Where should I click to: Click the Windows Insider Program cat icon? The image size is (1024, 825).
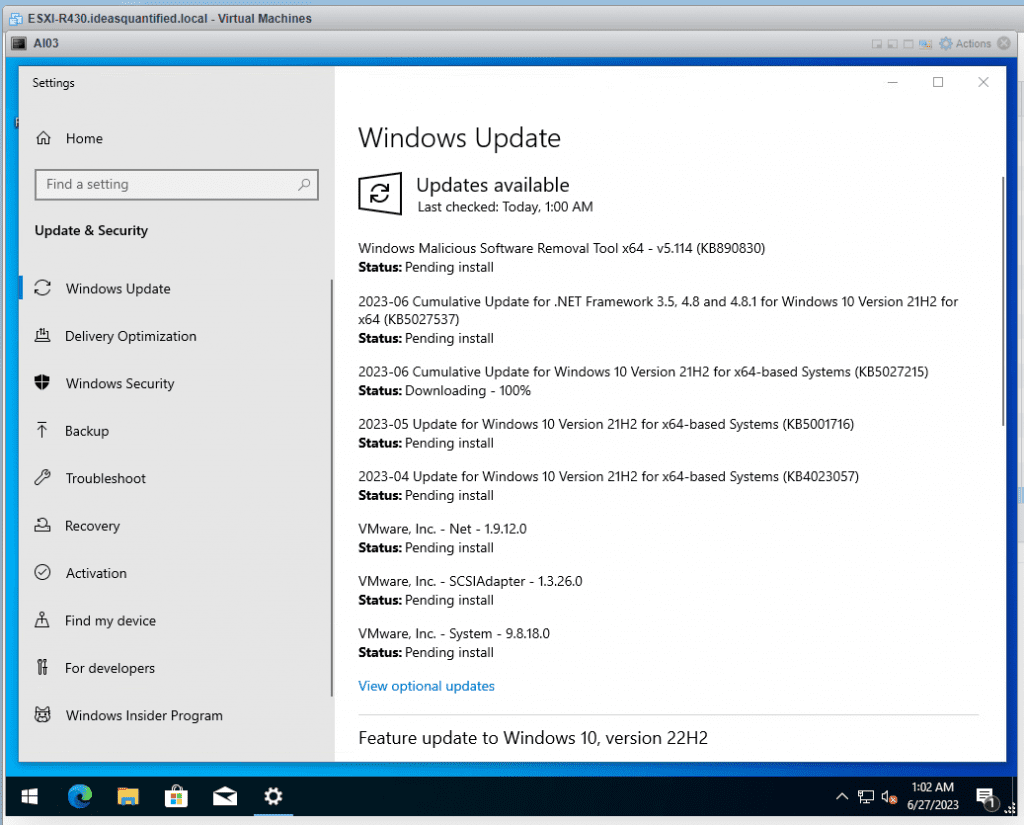[42, 715]
